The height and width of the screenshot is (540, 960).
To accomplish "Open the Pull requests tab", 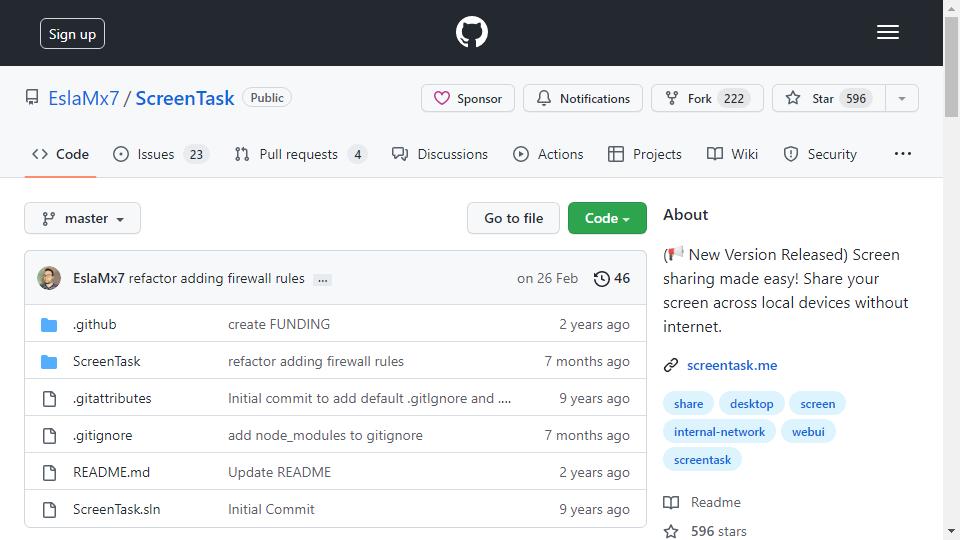I will [300, 154].
